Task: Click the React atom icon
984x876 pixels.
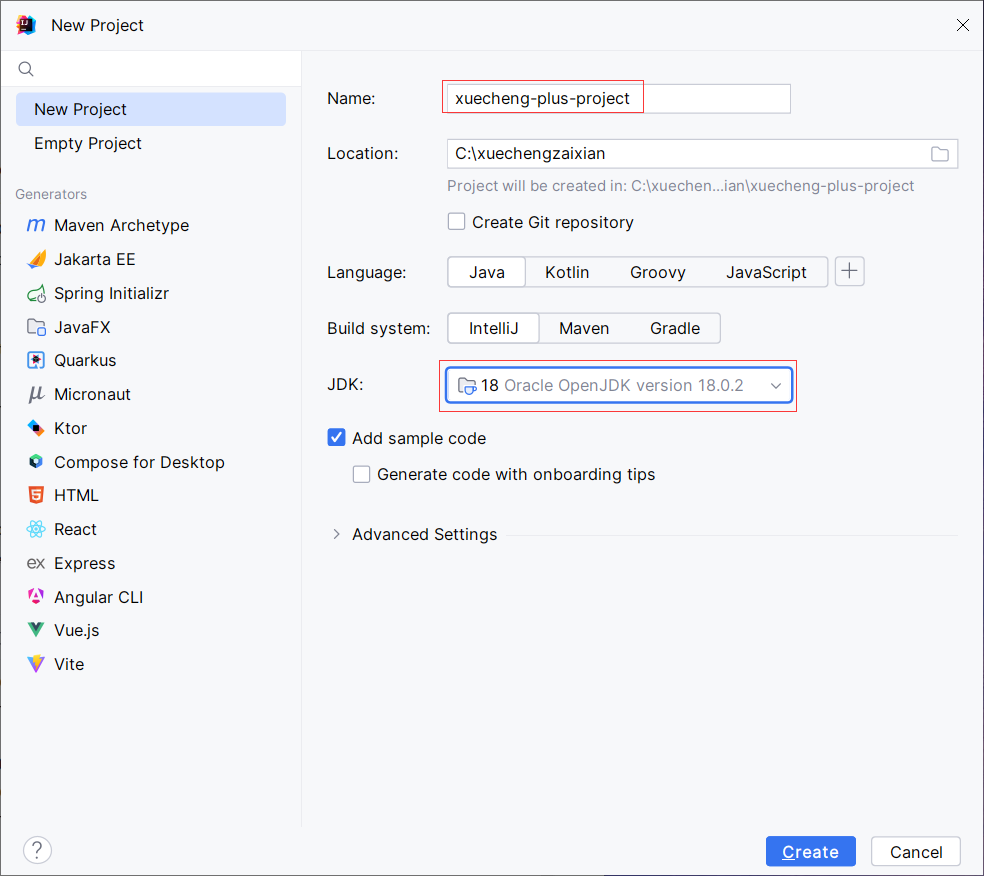Action: (x=36, y=529)
